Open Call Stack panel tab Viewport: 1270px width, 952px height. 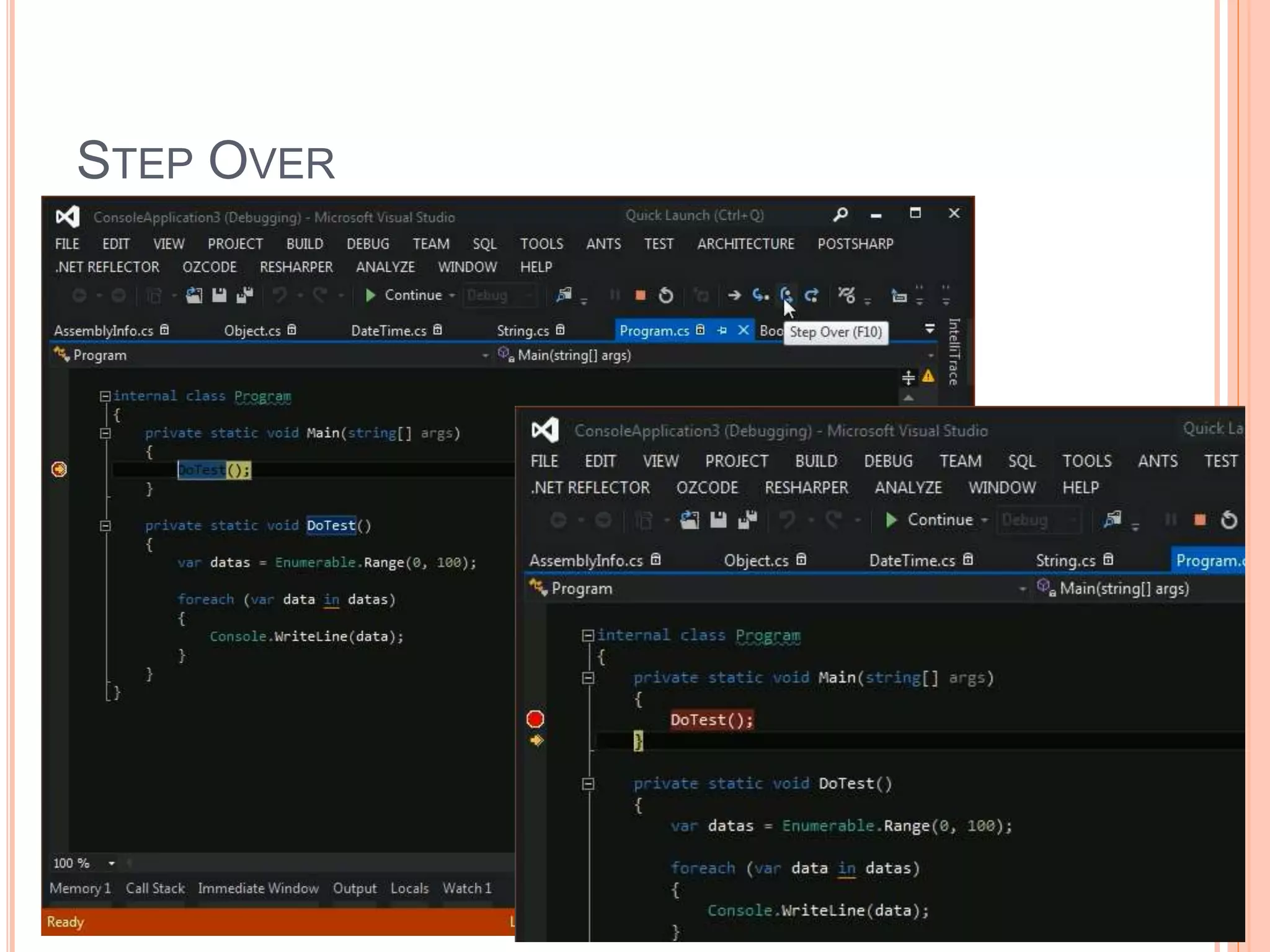(155, 888)
